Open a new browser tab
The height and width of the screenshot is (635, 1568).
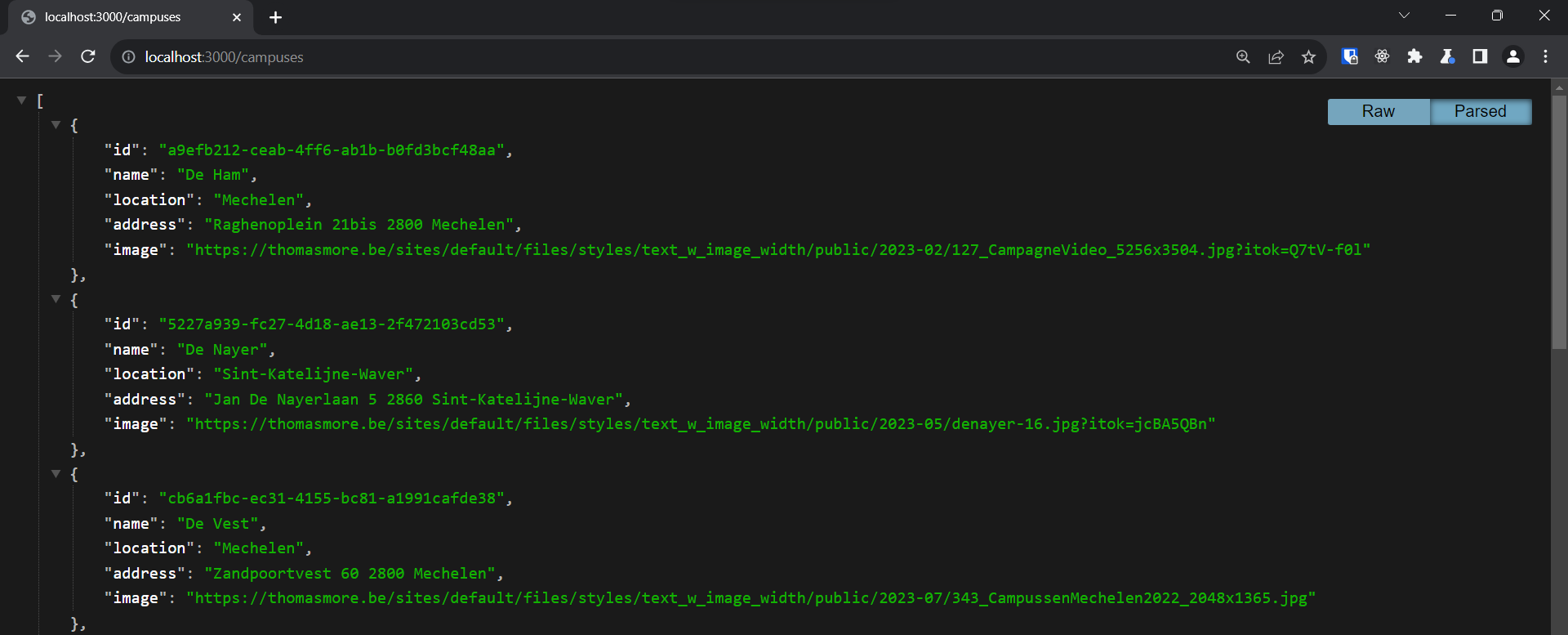pyautogui.click(x=275, y=17)
